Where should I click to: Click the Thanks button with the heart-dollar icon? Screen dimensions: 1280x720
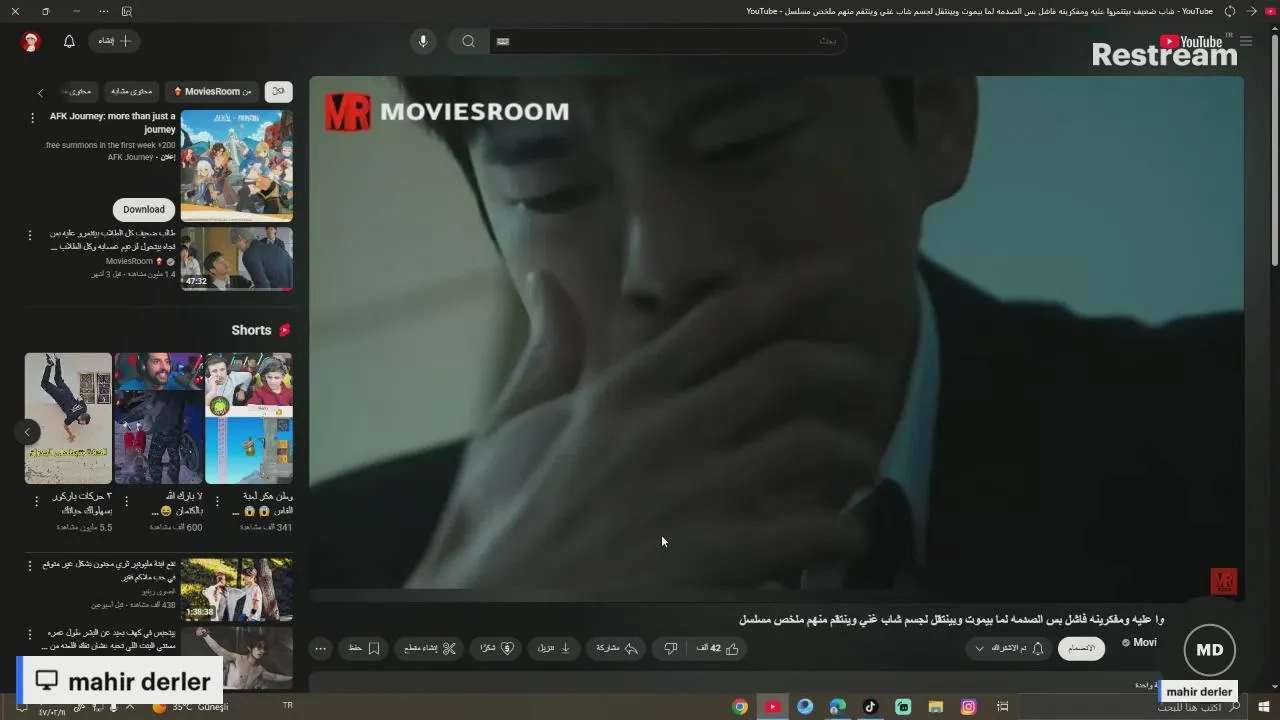pos(497,648)
